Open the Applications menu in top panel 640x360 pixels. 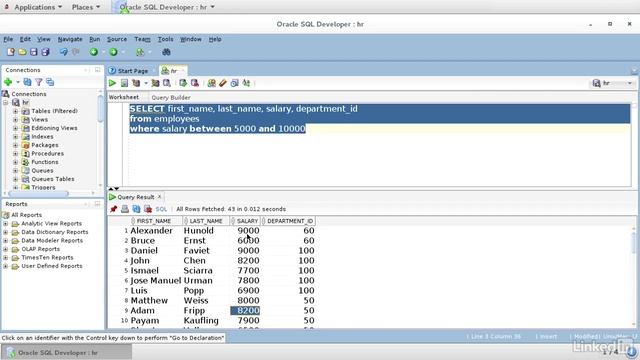pos(38,7)
